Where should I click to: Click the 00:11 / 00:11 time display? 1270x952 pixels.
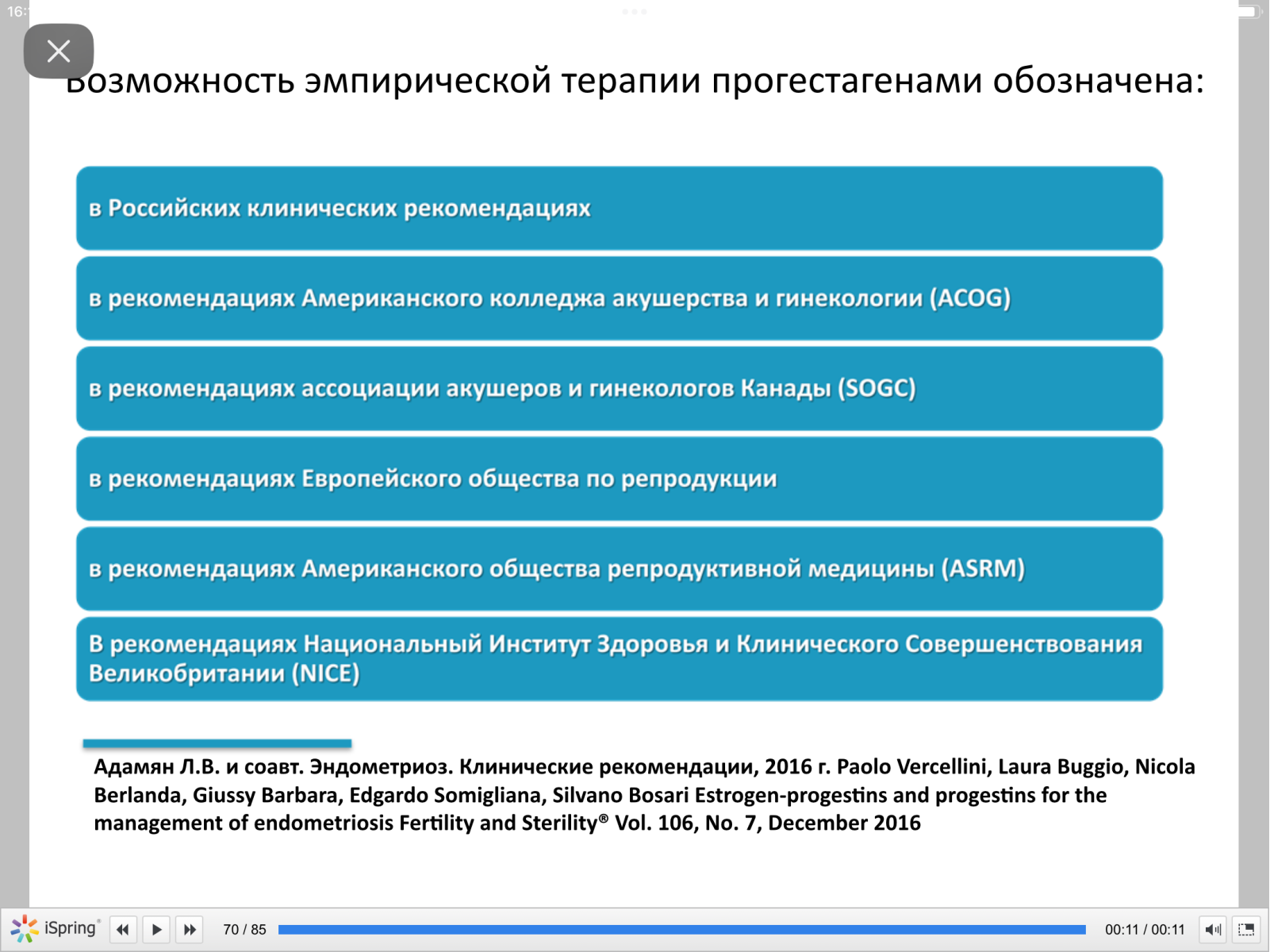coord(1145,930)
